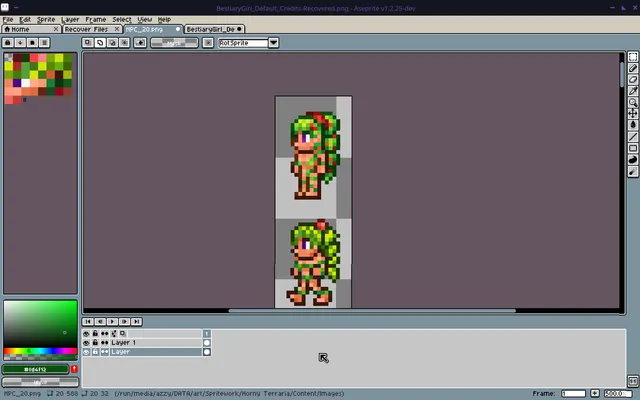
Task: Click the new frame plus button
Action: 595,393
